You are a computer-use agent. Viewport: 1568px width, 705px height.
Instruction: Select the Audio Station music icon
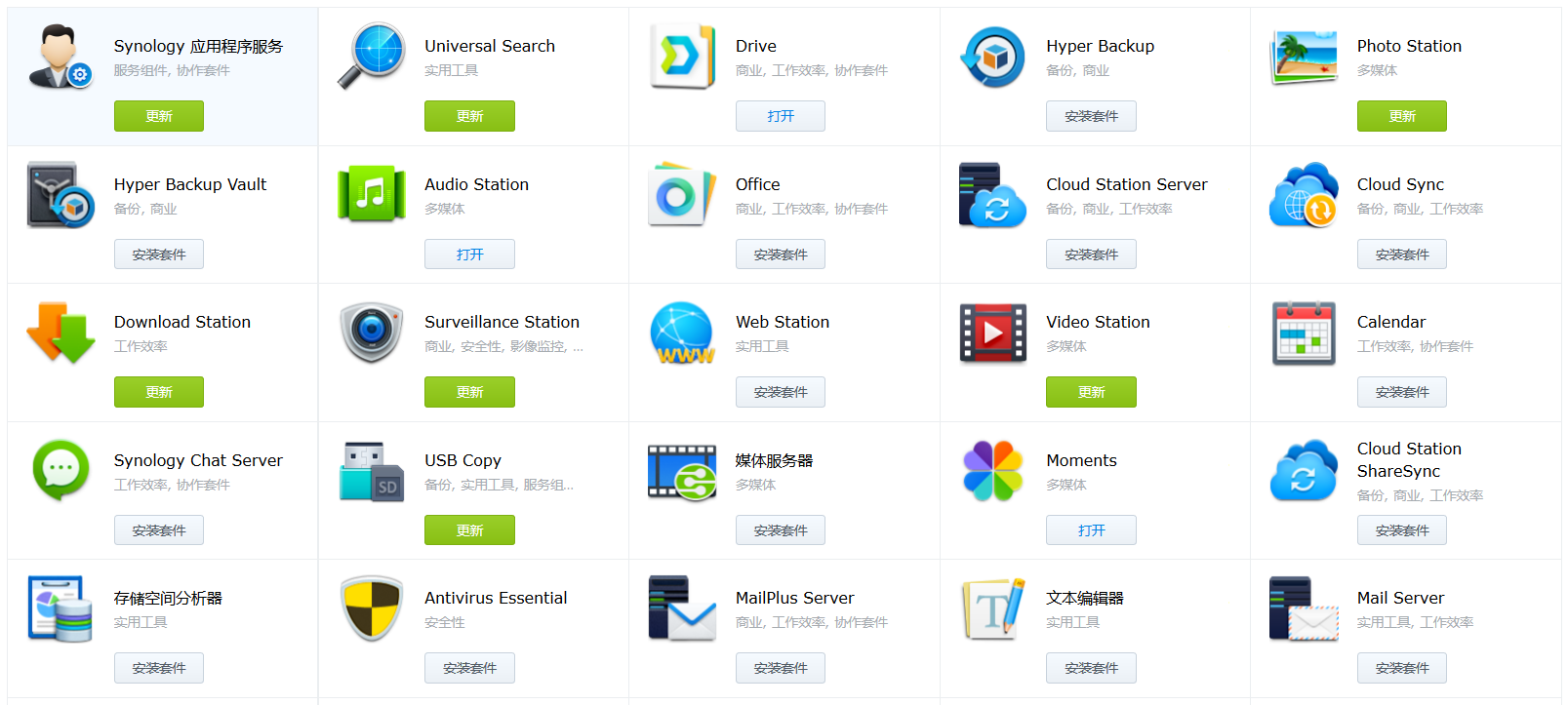point(371,194)
